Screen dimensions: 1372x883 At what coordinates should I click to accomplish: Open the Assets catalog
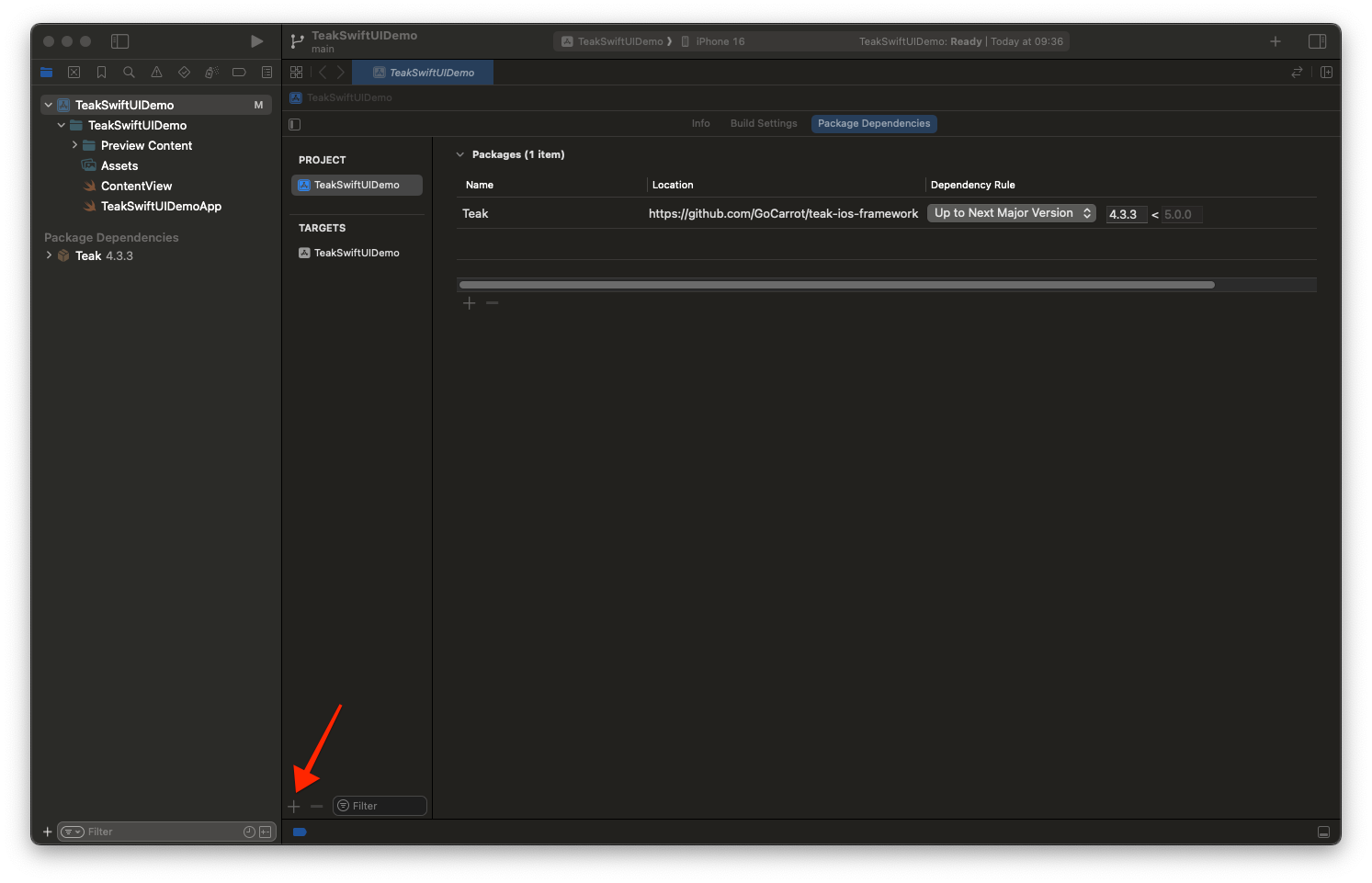(x=119, y=166)
